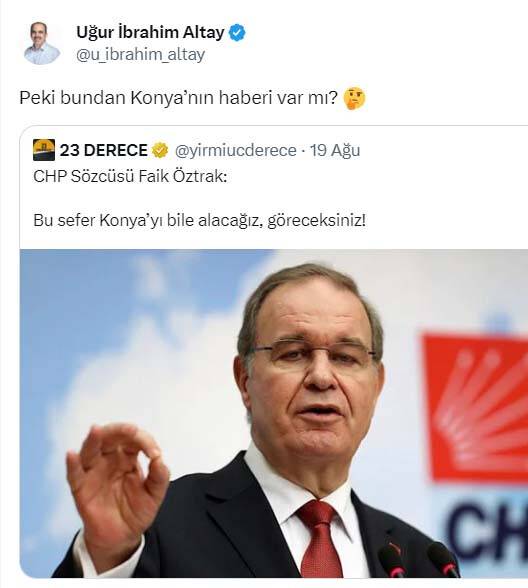Open the @u_ibrahim_altay handle
The width and height of the screenshot is (528, 588).
(141, 55)
